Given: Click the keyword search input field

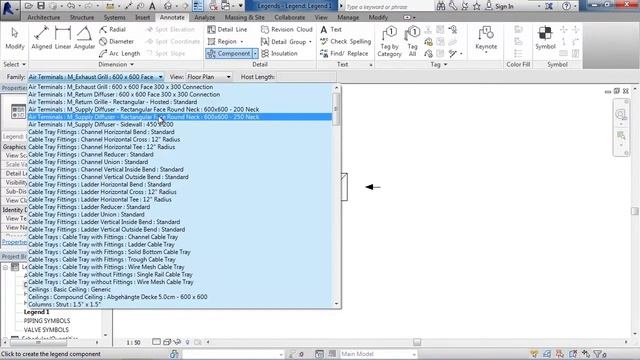Looking at the screenshot, I should [389, 7].
